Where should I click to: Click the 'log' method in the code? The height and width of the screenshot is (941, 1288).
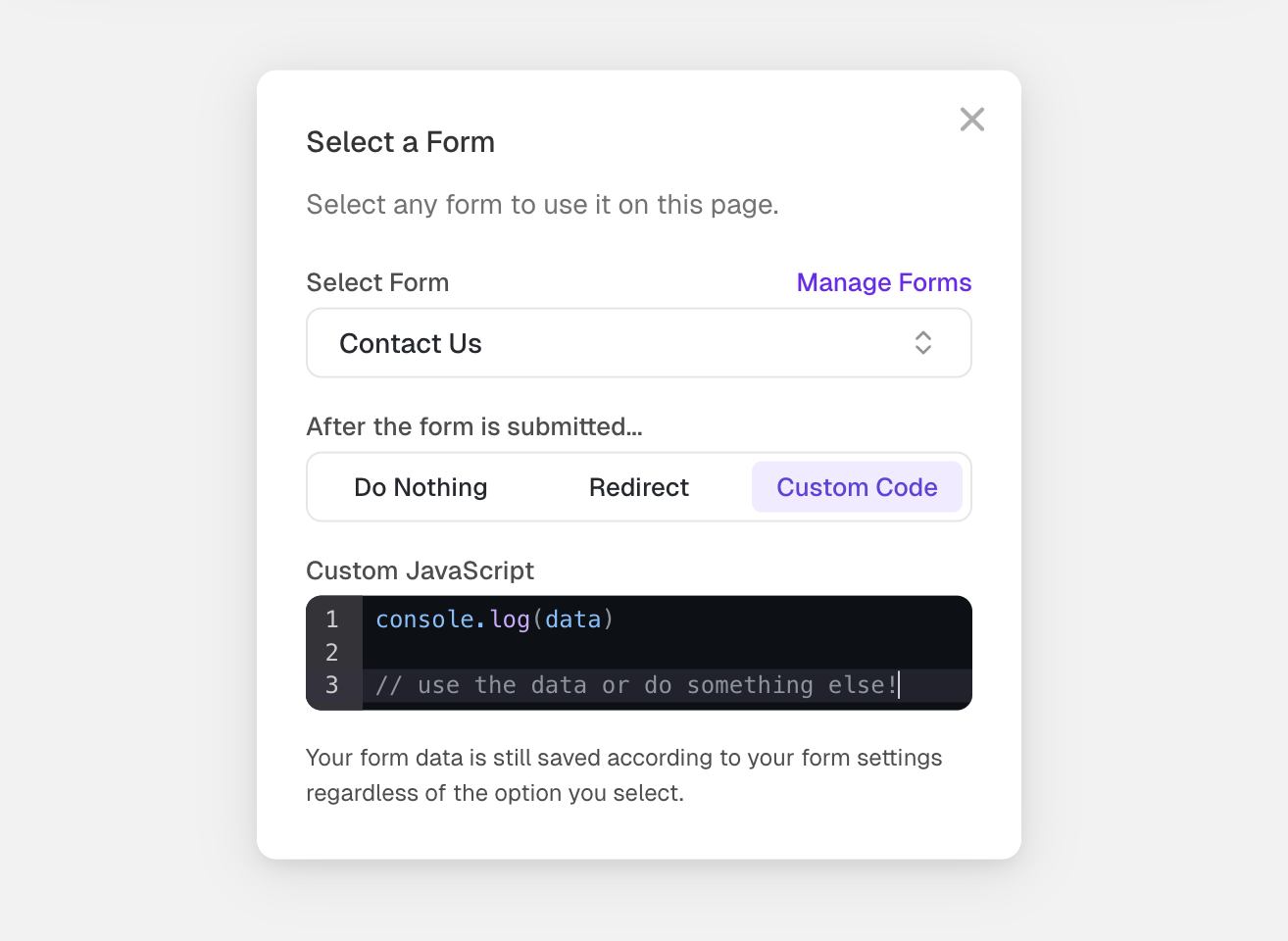510,619
